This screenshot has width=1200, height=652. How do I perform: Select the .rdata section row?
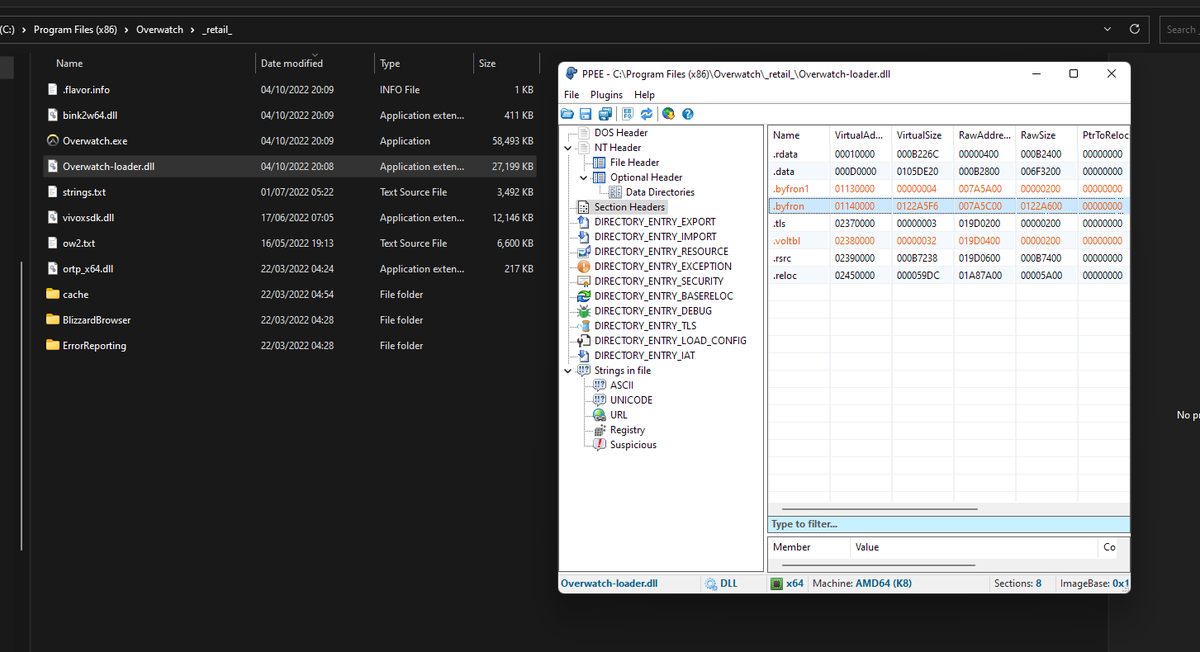point(948,155)
